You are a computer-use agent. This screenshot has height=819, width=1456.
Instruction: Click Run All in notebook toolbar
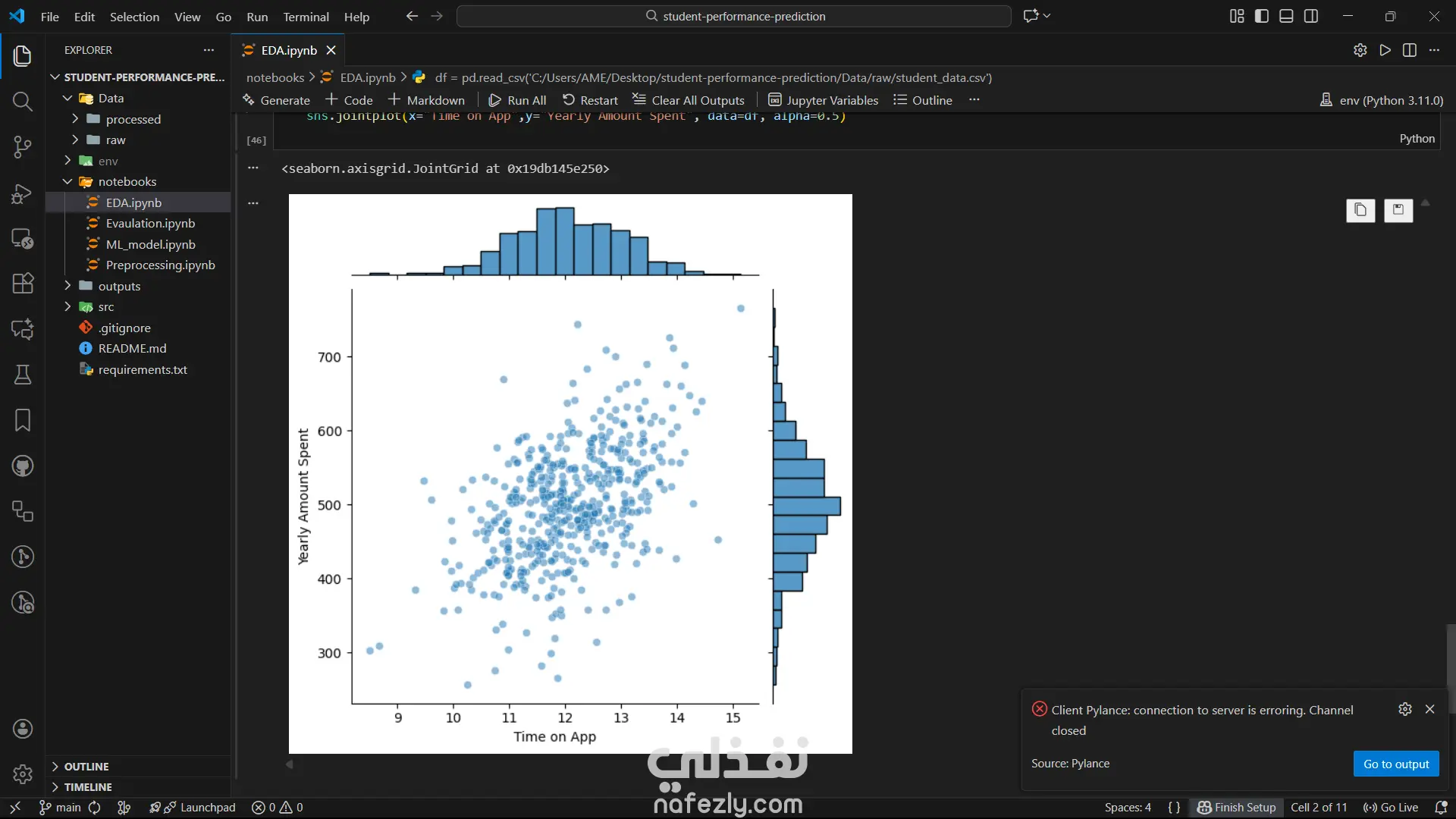pos(517,100)
